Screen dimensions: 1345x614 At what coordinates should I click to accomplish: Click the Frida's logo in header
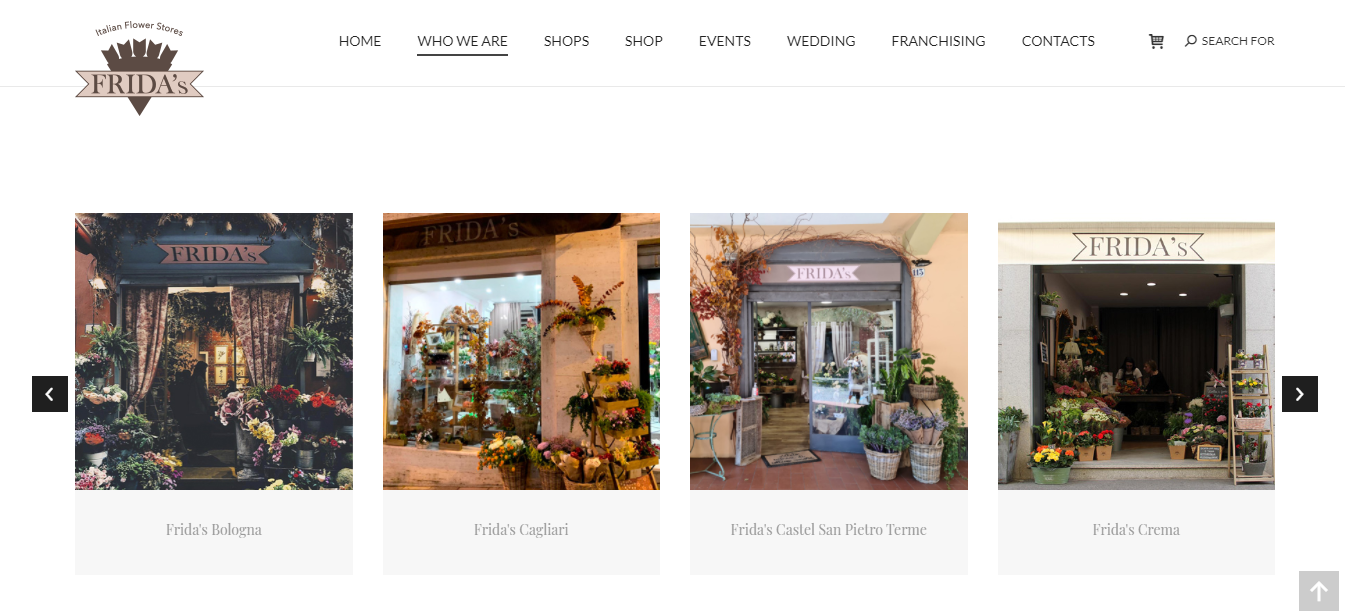point(139,68)
